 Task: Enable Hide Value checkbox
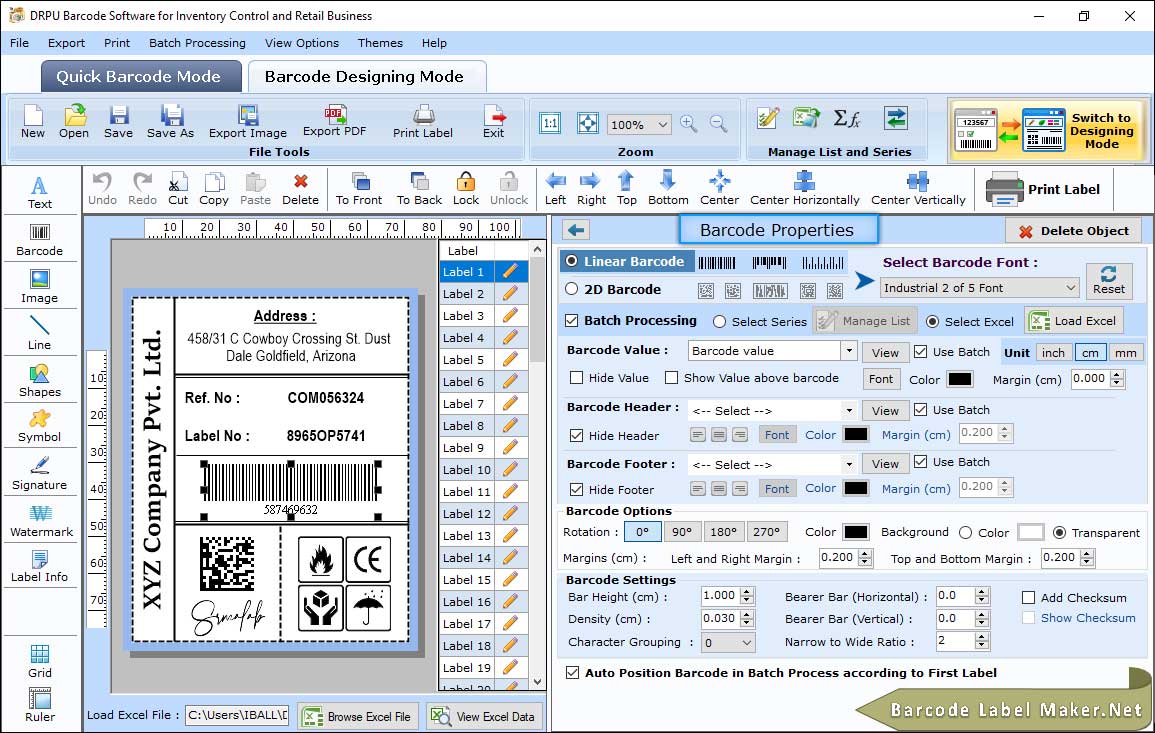click(x=577, y=378)
